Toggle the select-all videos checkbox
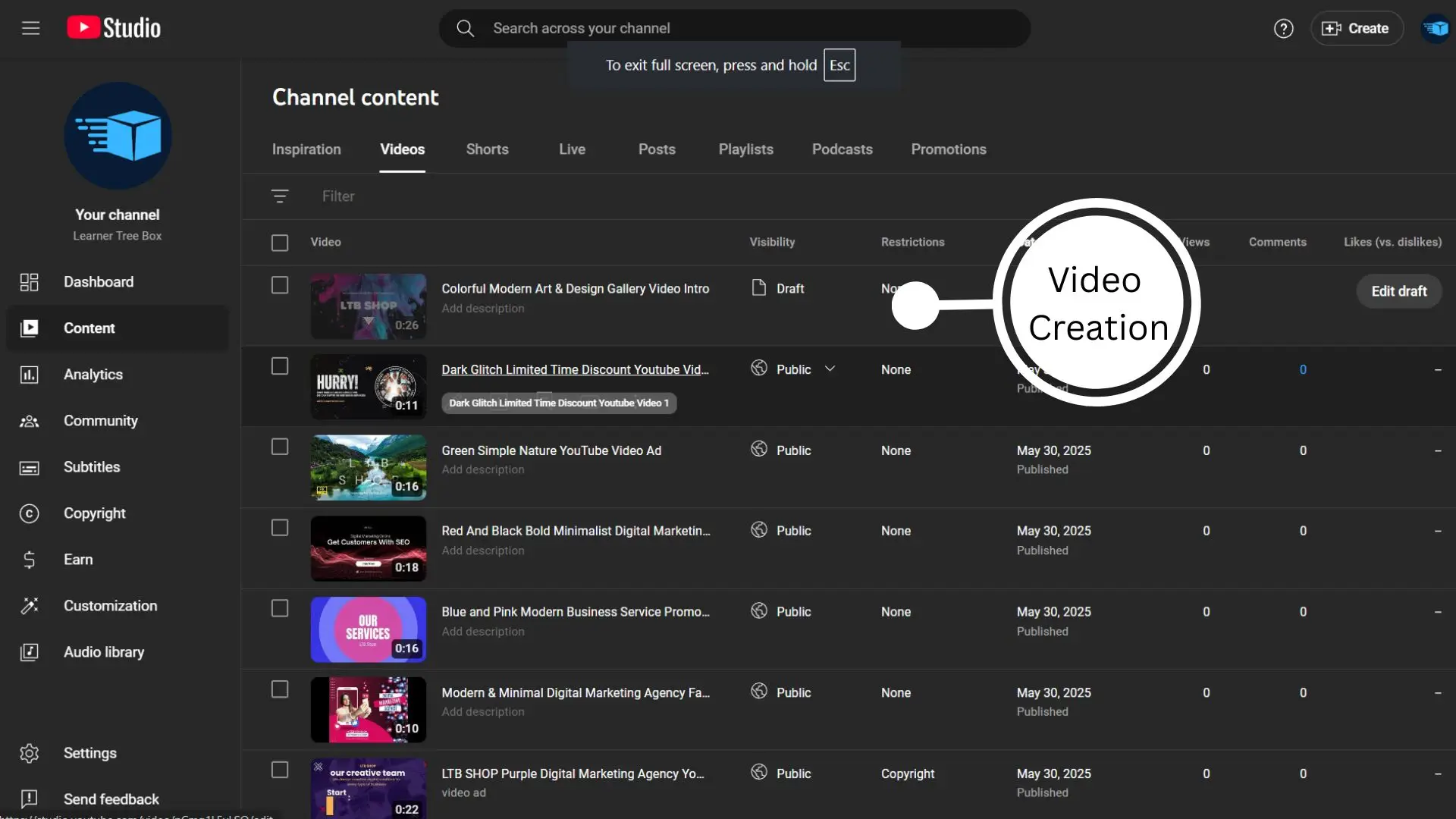The height and width of the screenshot is (819, 1456). (280, 243)
